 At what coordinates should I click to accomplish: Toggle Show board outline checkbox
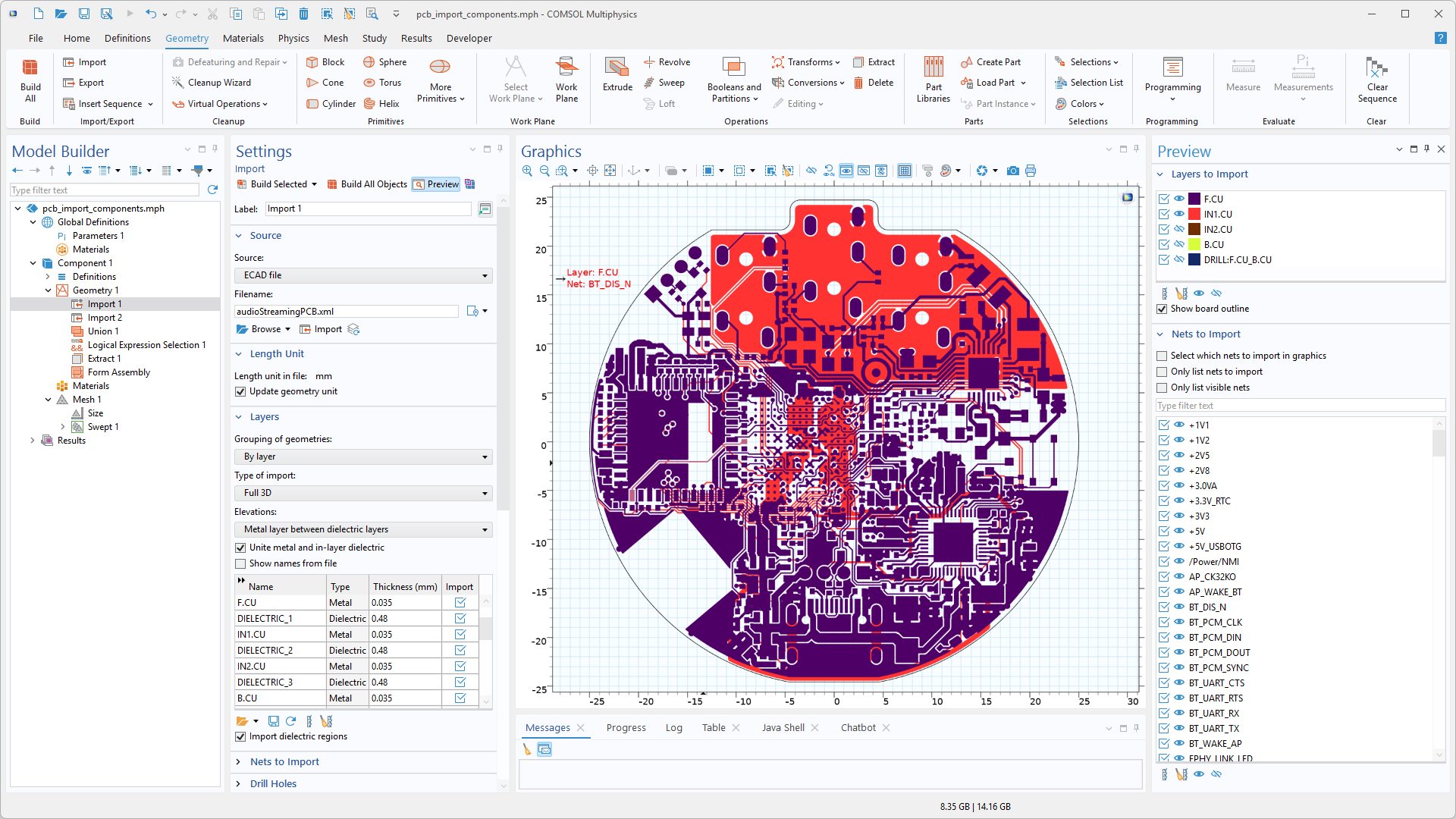click(x=1162, y=309)
